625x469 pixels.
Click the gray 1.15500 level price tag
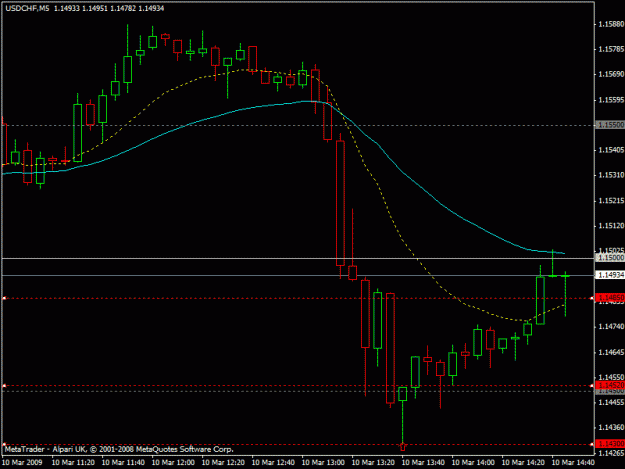point(610,125)
